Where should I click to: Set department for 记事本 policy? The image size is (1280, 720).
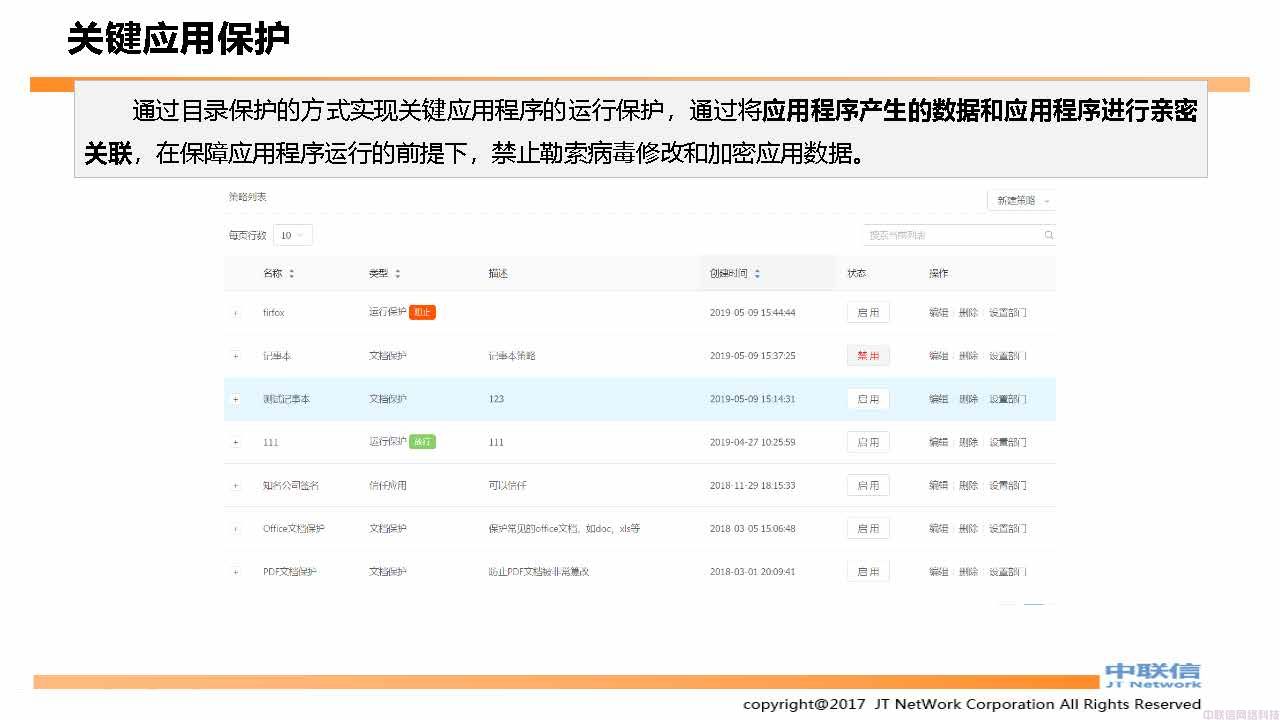point(1008,356)
